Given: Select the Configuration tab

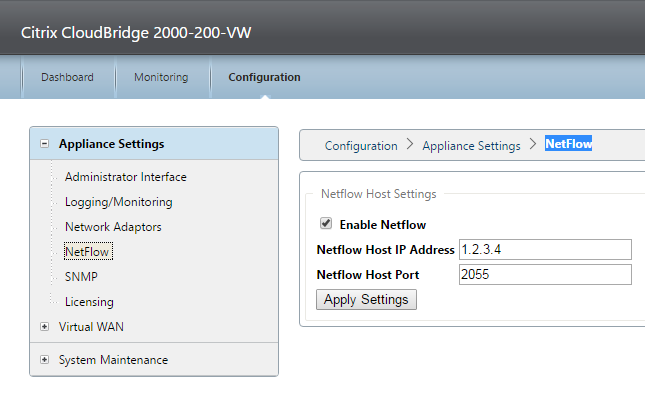Looking at the screenshot, I should [264, 77].
